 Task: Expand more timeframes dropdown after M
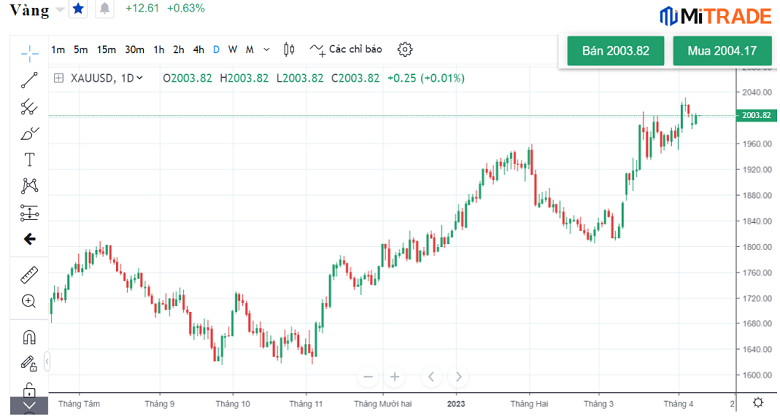[266, 49]
